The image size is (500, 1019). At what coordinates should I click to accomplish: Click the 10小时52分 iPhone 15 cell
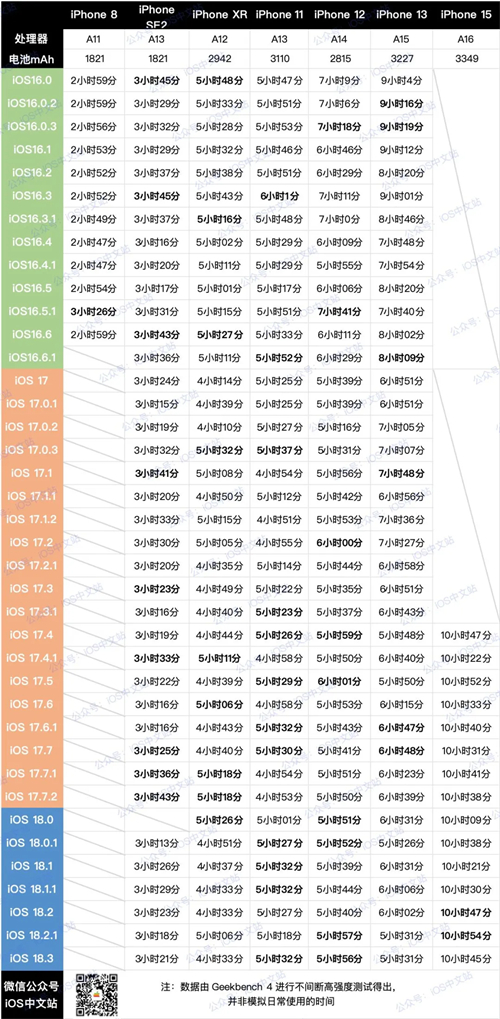pyautogui.click(x=466, y=681)
